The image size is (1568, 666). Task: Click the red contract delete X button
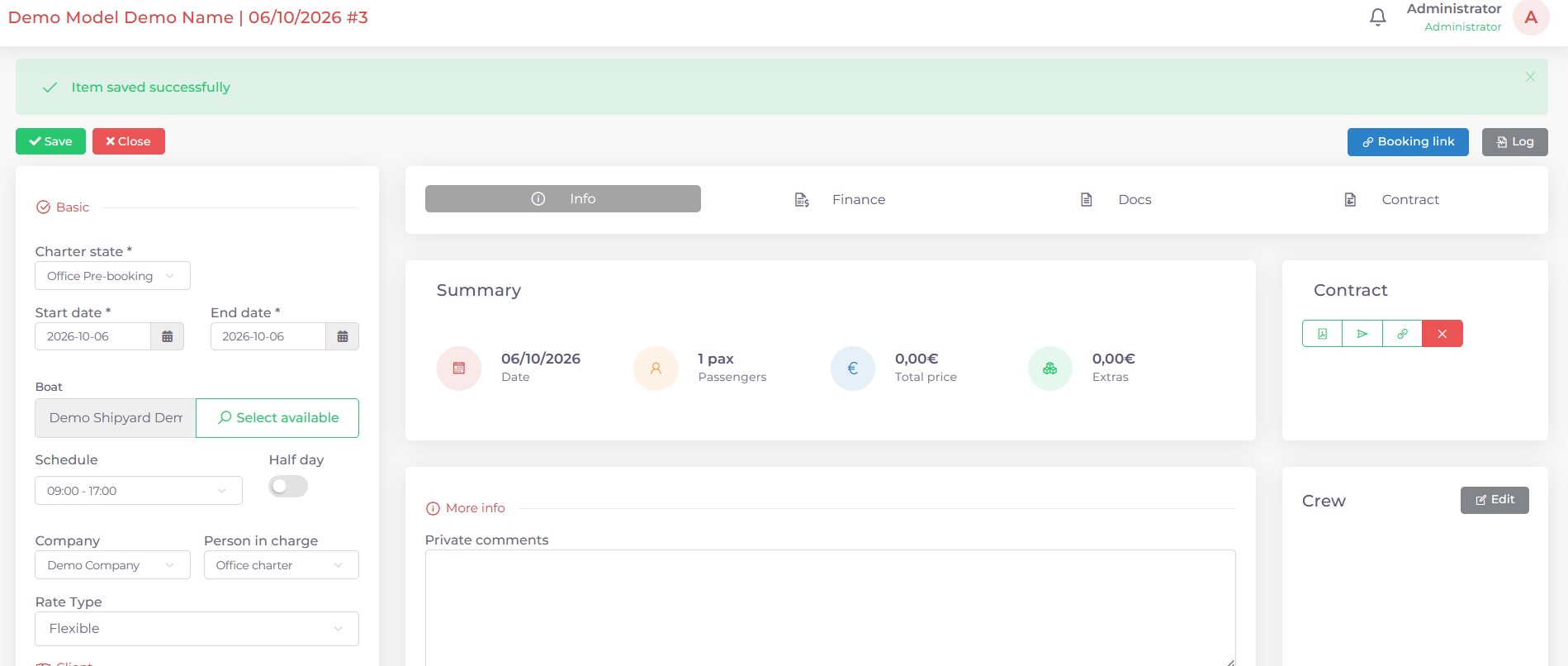click(1442, 334)
